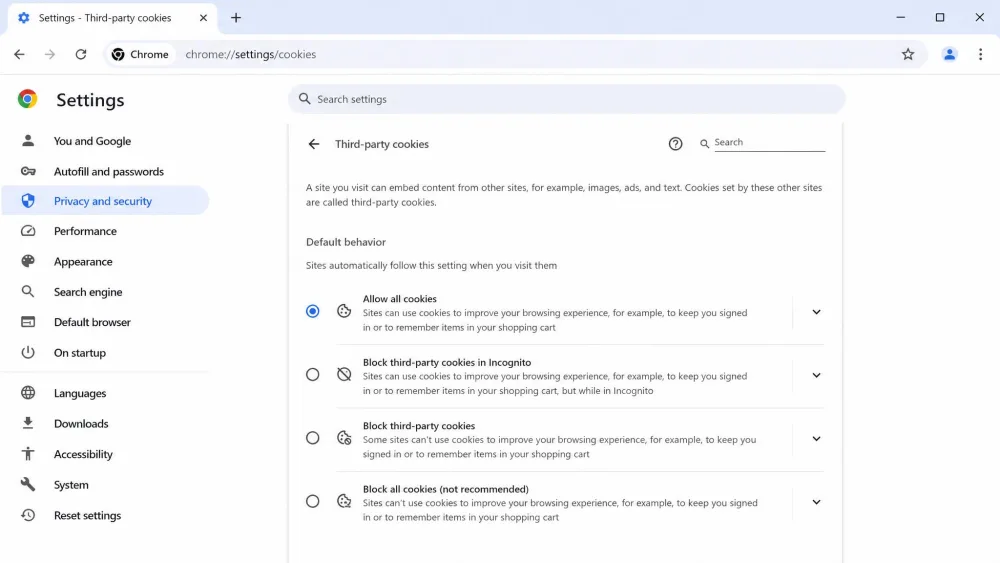Open the profile avatar menu

(x=949, y=54)
